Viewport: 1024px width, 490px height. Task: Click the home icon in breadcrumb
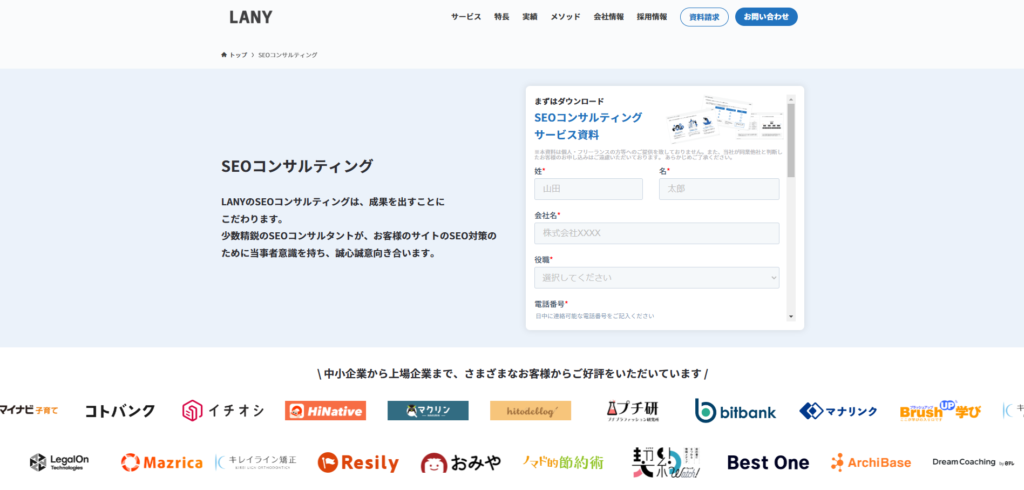224,55
